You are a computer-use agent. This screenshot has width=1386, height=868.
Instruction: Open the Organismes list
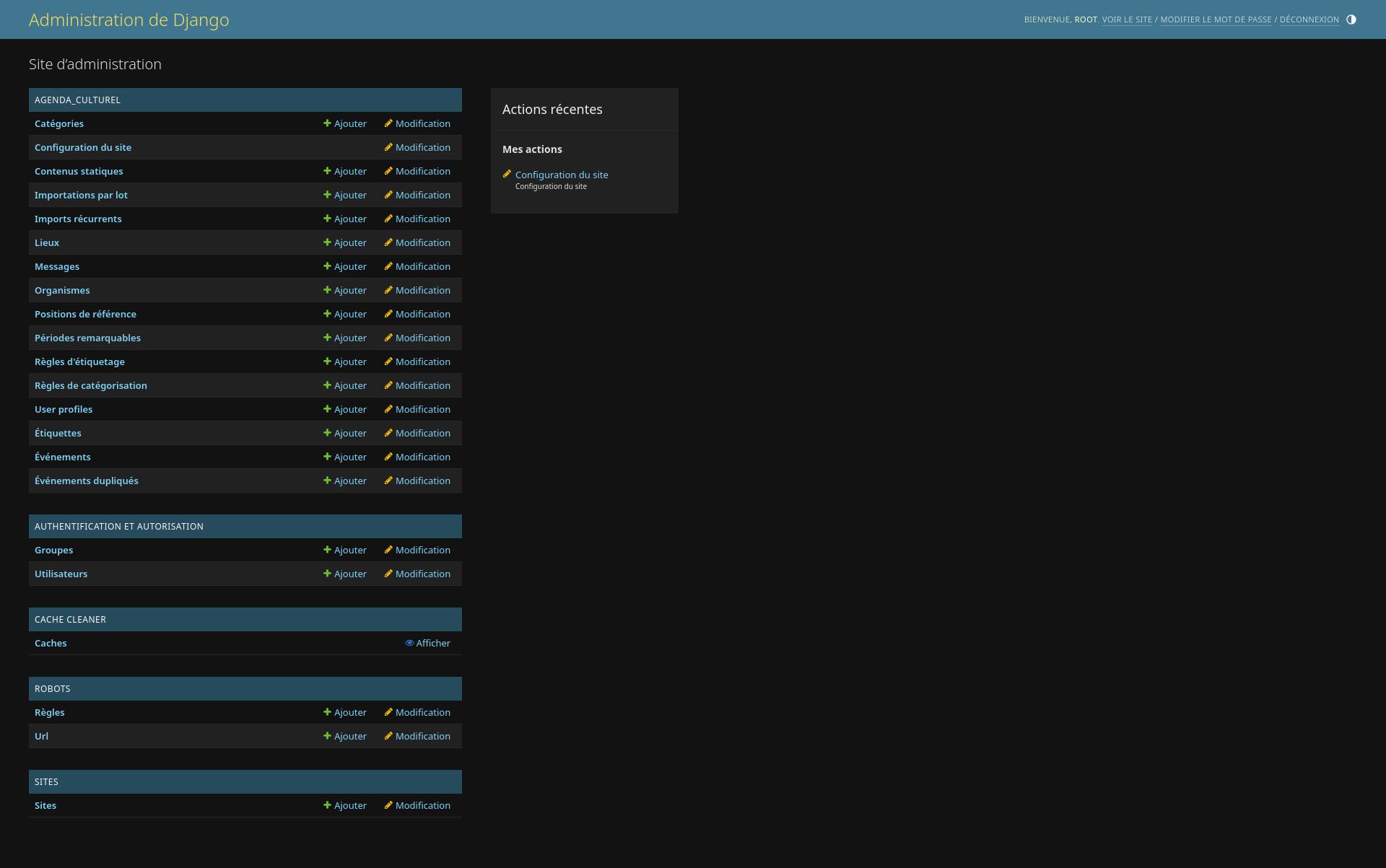(x=62, y=291)
